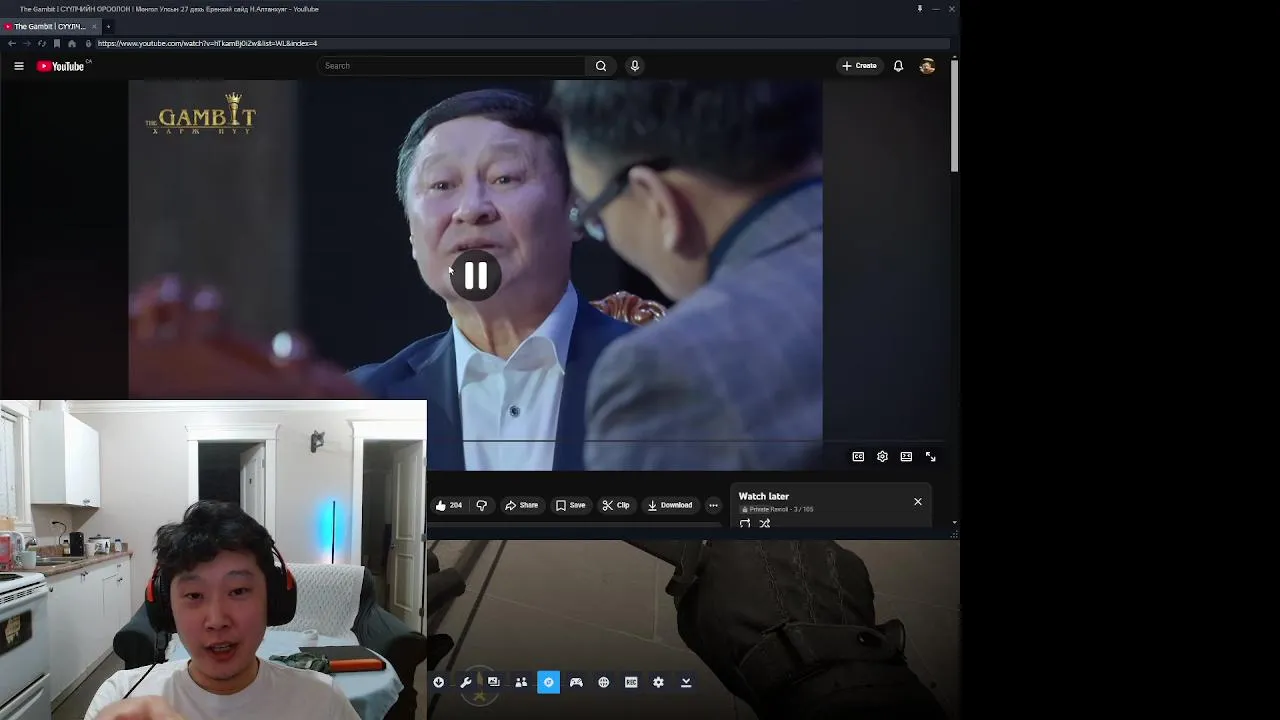Dislike the video
The height and width of the screenshot is (720, 1280).
481,505
